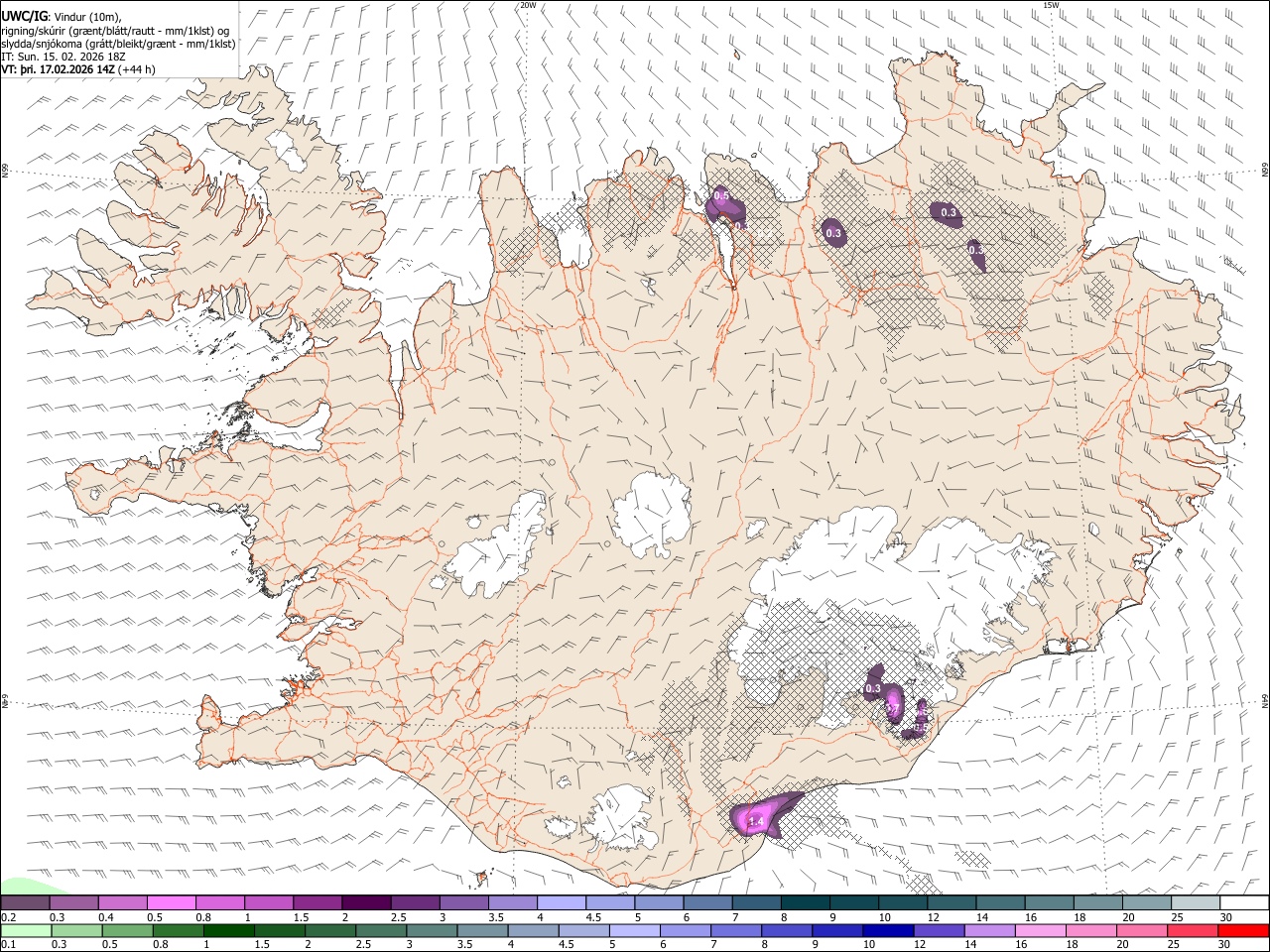
Task: Choose the darkest green 1 swatch in bottom legend
Action: click(x=228, y=931)
